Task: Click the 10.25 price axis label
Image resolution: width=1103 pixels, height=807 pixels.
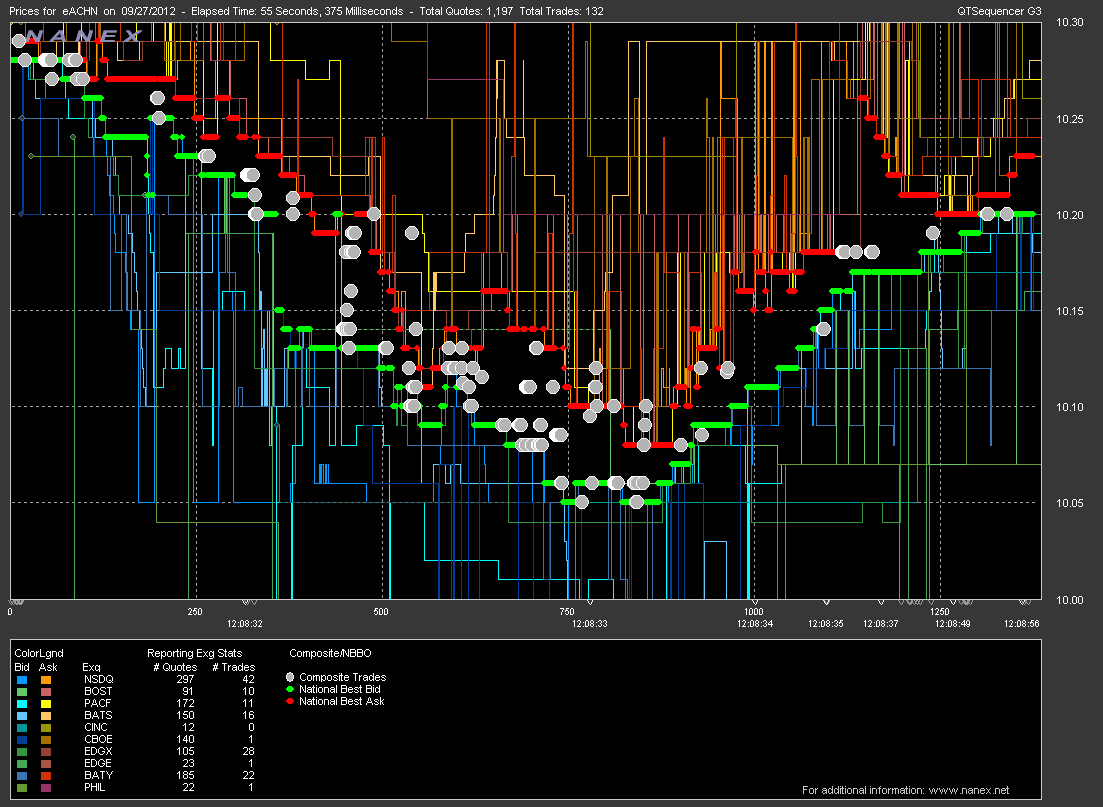Action: coord(1069,119)
